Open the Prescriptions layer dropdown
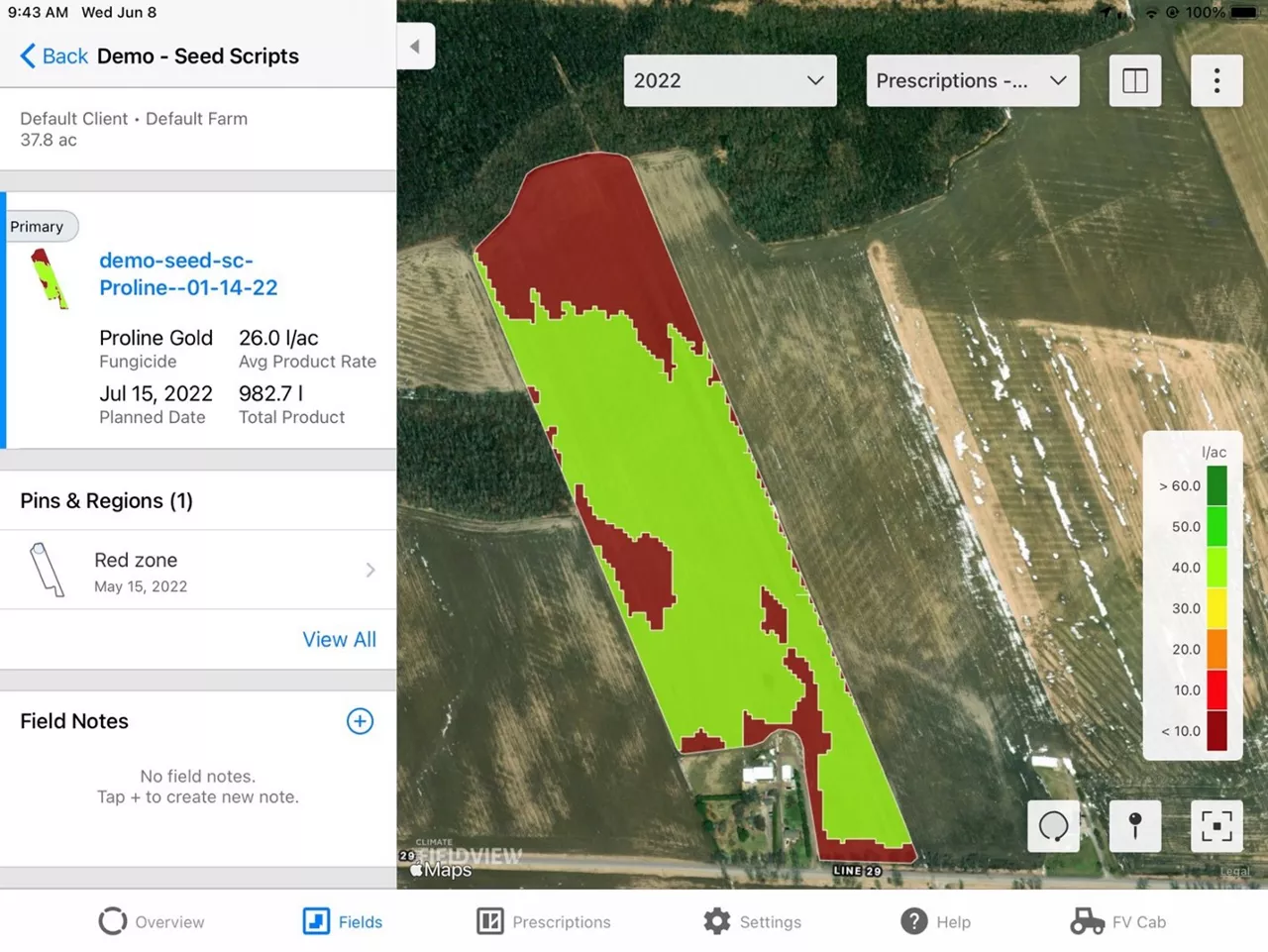 coord(973,80)
